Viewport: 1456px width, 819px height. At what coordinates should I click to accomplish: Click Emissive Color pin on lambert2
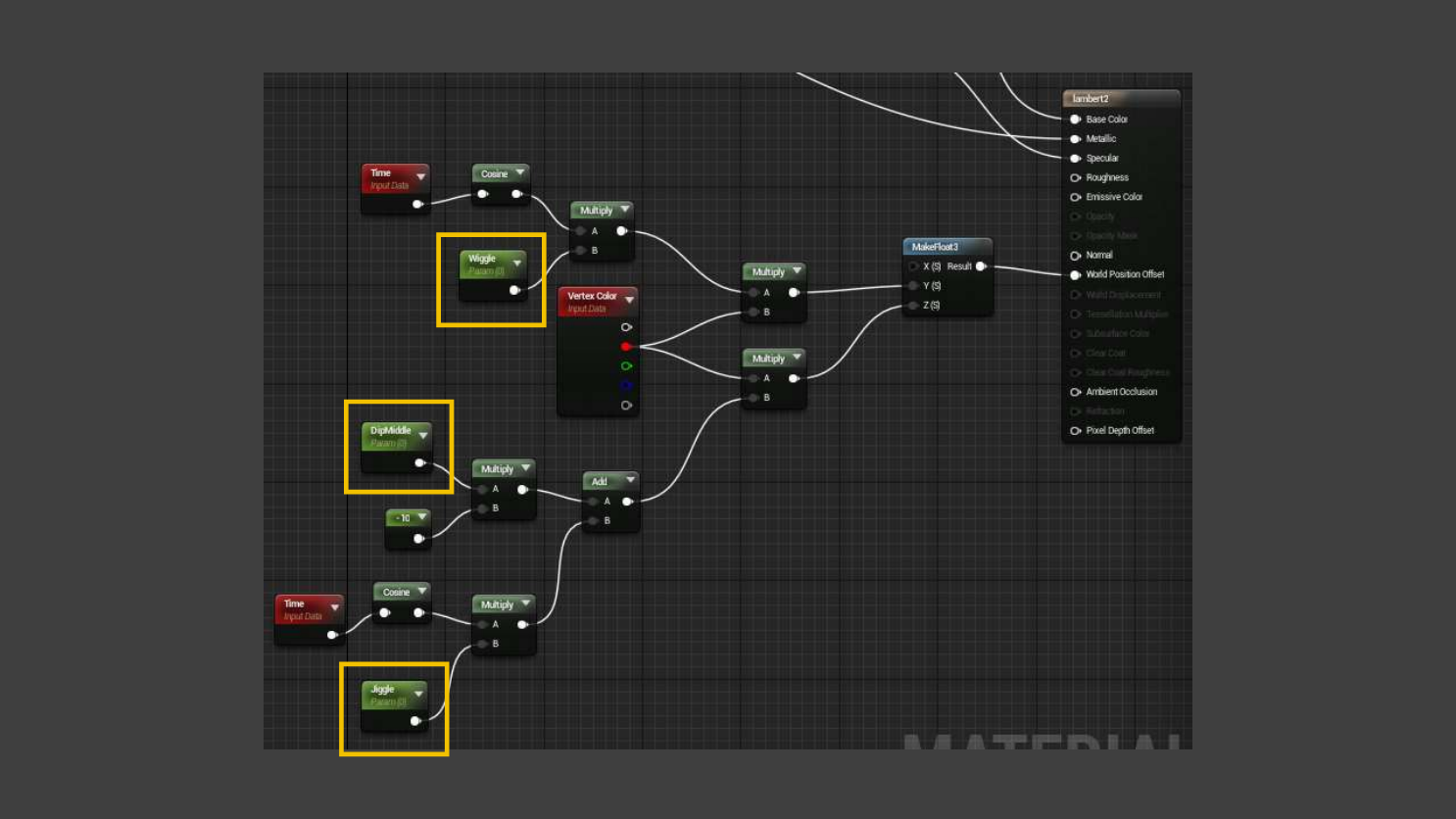pos(1075,197)
